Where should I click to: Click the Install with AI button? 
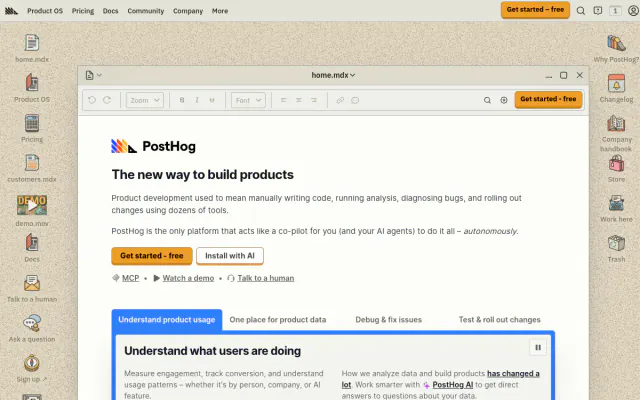click(230, 256)
